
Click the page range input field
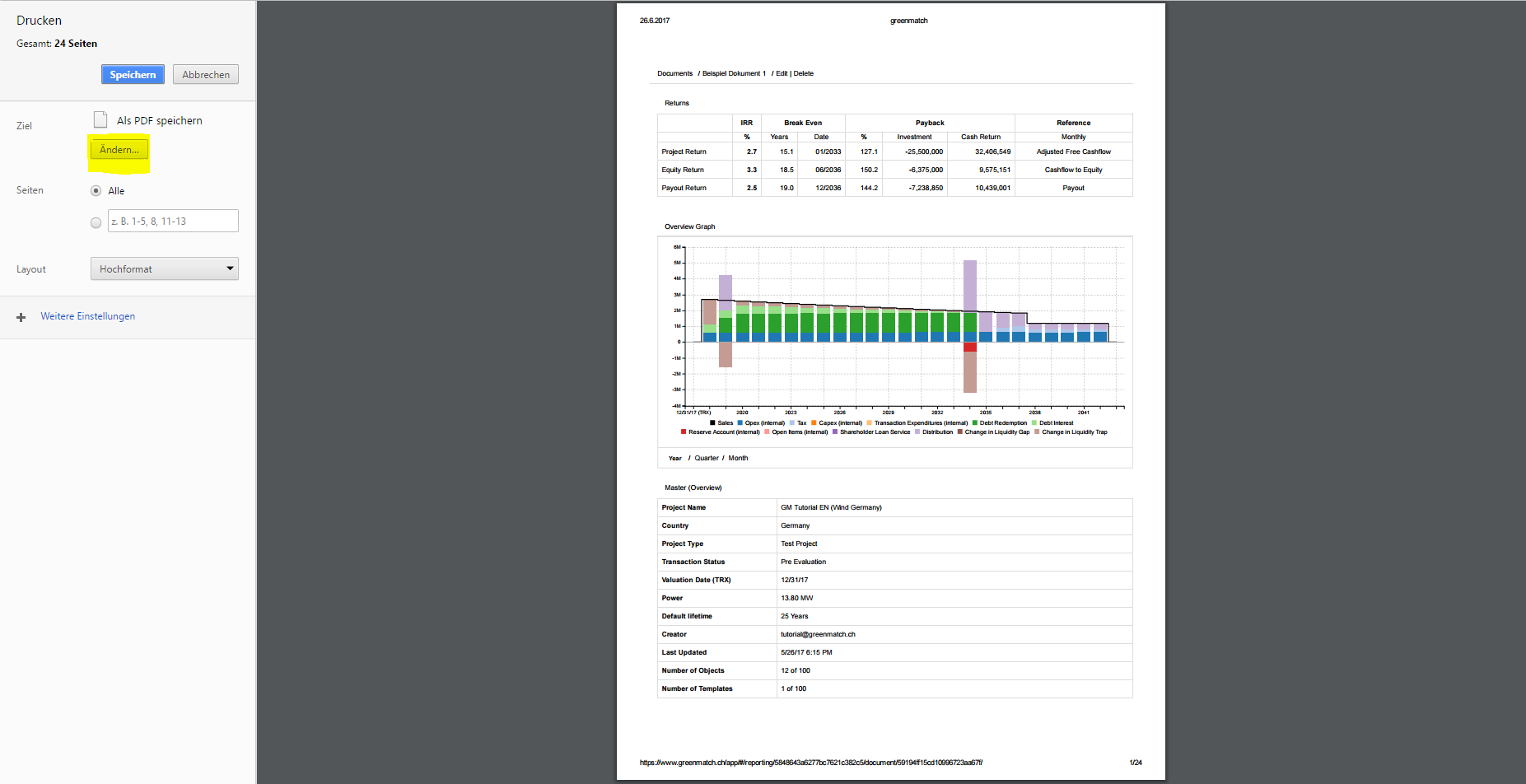point(173,221)
